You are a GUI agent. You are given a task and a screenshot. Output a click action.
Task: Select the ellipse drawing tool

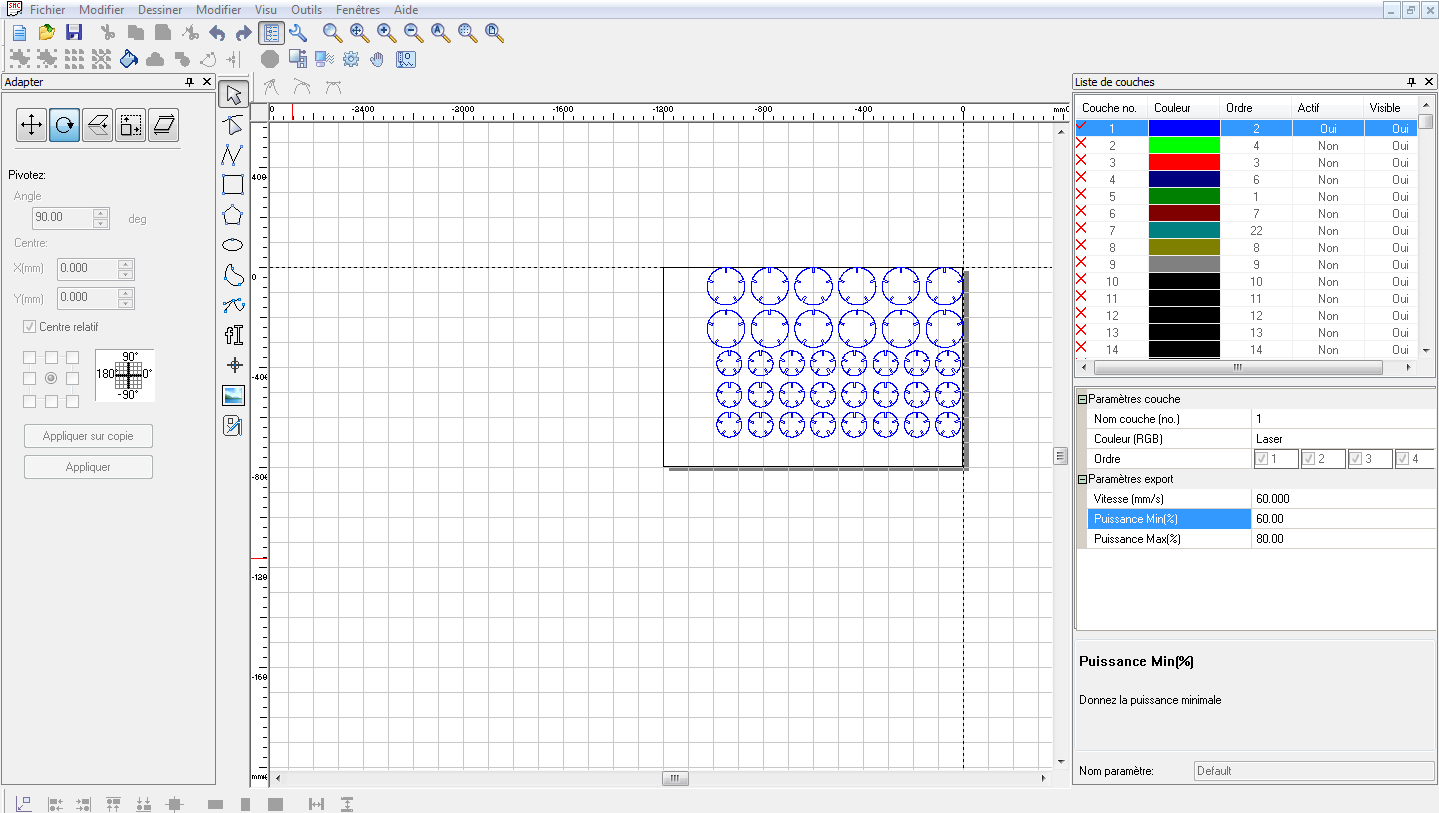coord(233,244)
